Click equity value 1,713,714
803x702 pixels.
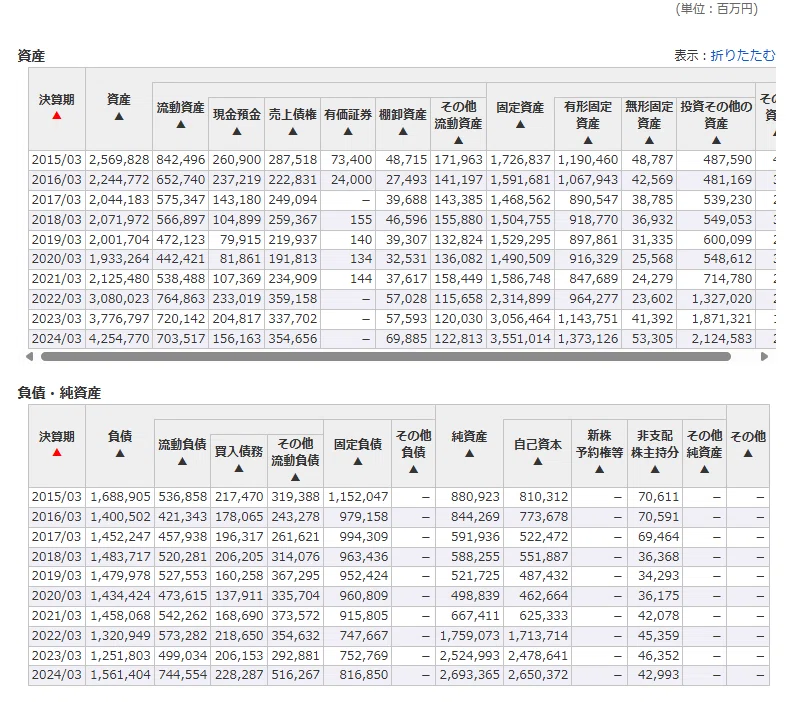coord(538,635)
